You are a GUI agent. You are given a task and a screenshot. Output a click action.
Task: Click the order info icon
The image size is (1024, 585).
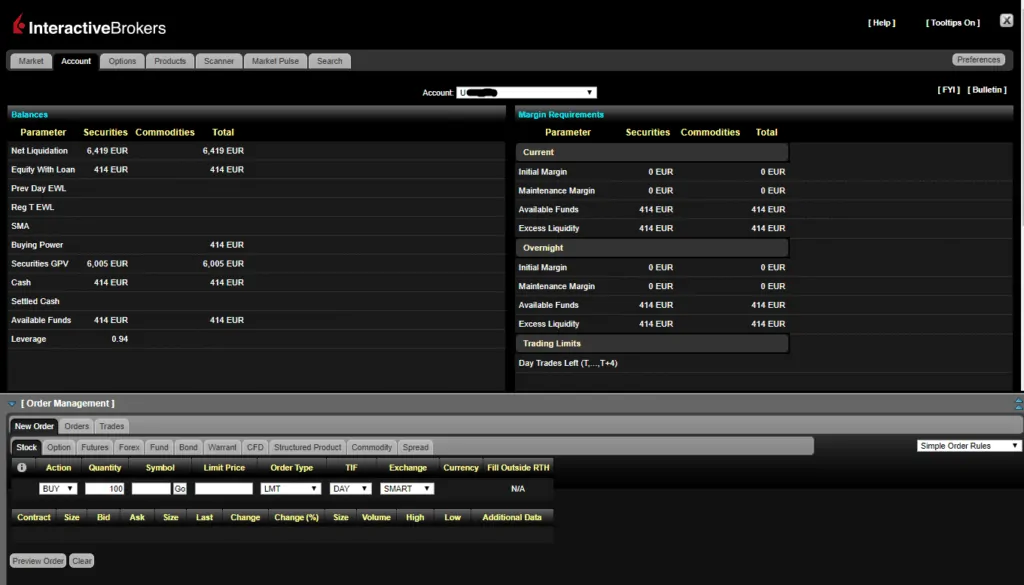(x=22, y=467)
